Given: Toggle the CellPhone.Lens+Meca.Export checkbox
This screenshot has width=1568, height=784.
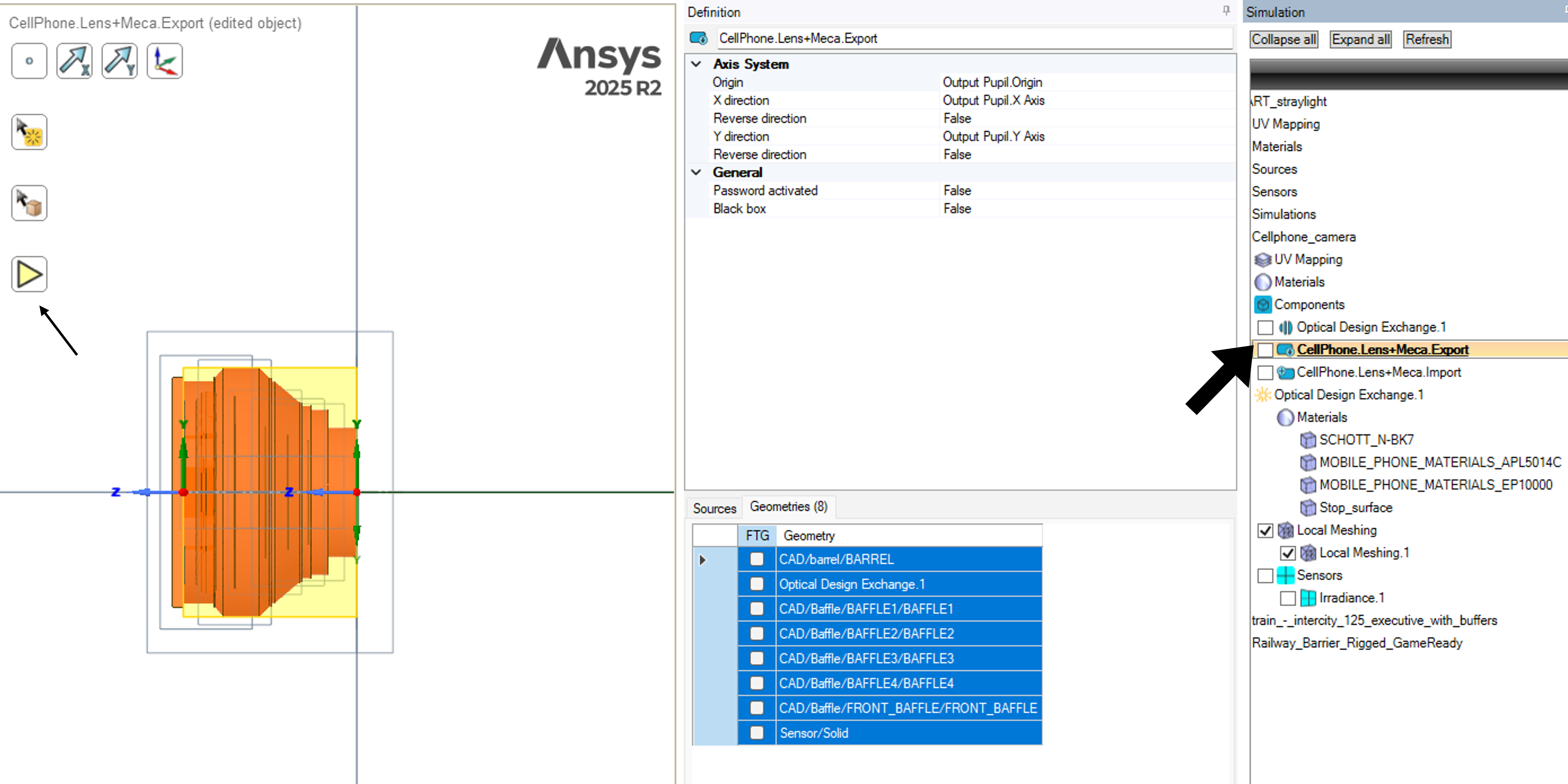Looking at the screenshot, I should coord(1265,350).
